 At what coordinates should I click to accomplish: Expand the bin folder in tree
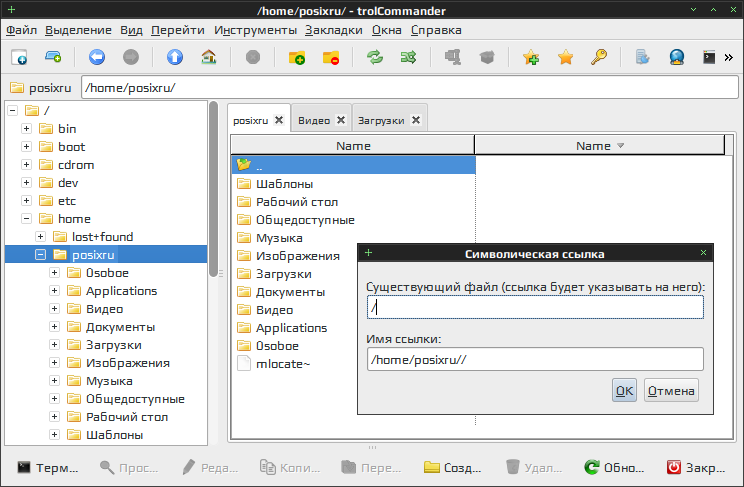coord(27,129)
